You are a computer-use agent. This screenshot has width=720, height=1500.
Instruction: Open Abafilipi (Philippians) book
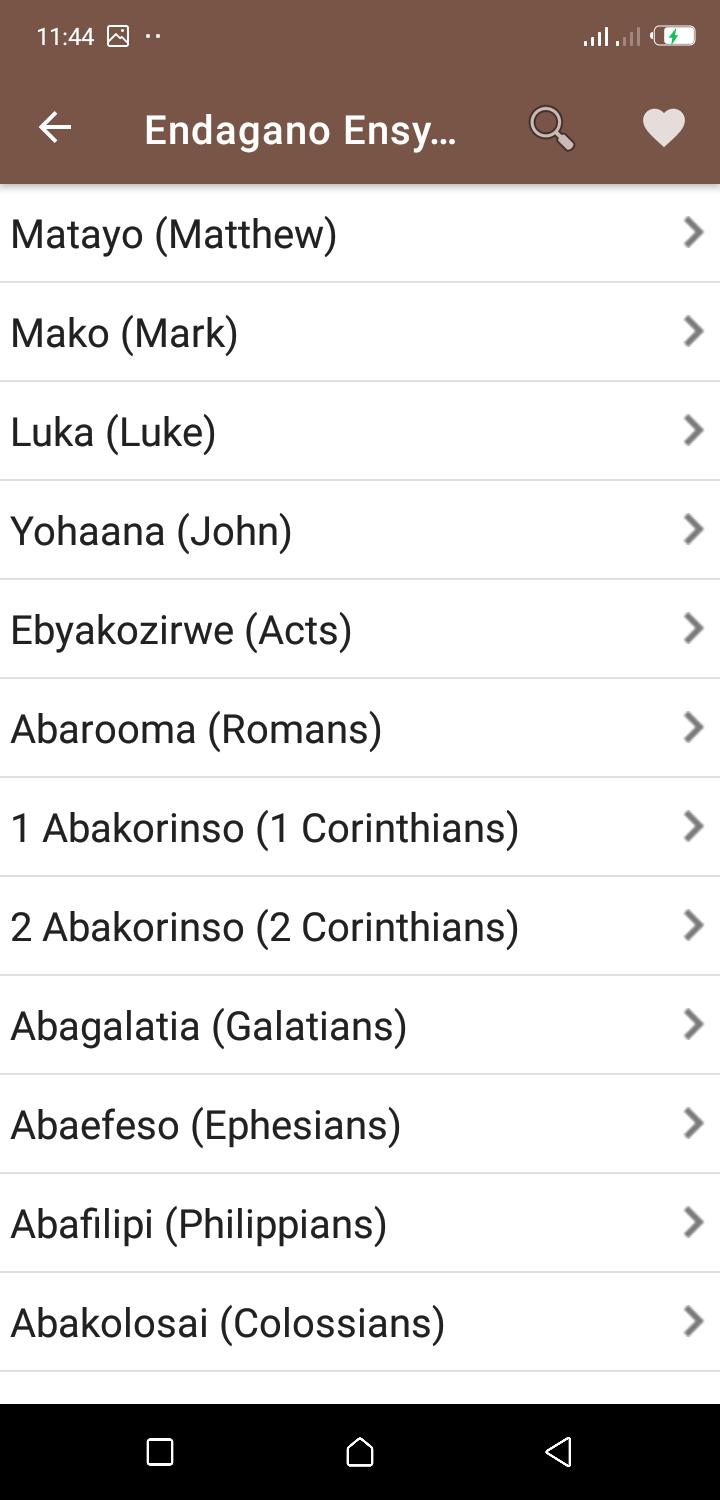click(x=360, y=1223)
